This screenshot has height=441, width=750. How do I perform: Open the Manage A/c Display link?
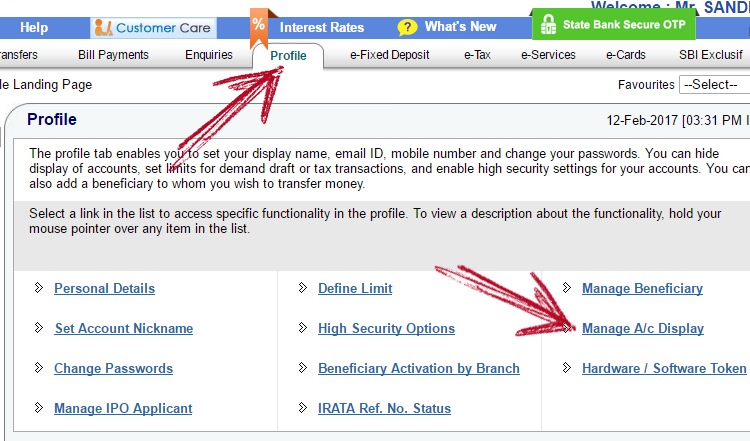(x=642, y=328)
